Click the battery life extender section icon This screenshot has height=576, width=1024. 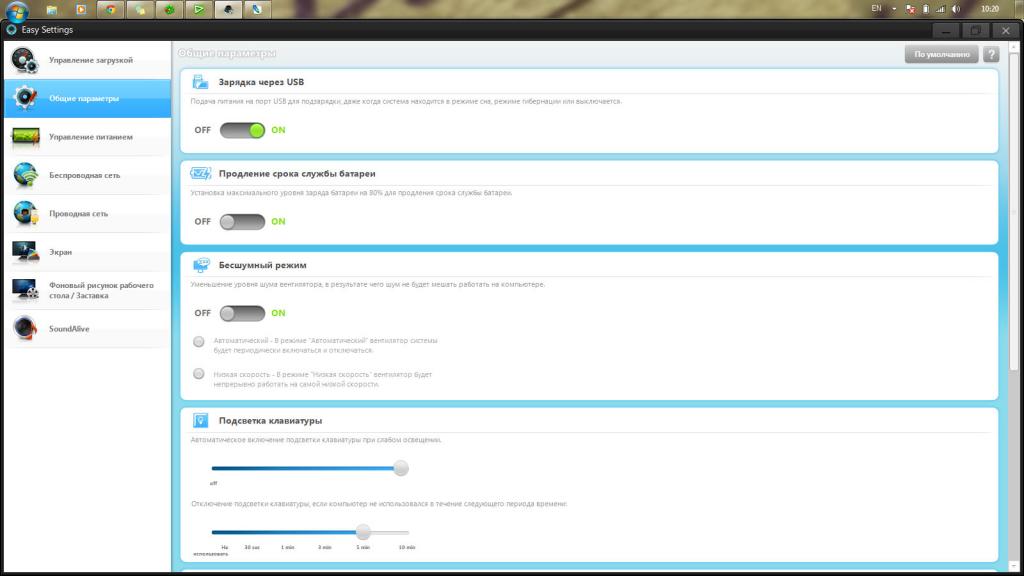(x=200, y=173)
